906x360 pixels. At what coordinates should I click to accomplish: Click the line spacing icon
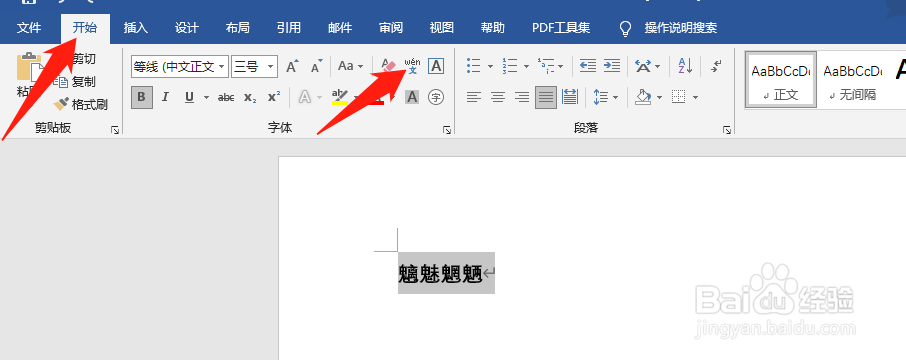(601, 97)
